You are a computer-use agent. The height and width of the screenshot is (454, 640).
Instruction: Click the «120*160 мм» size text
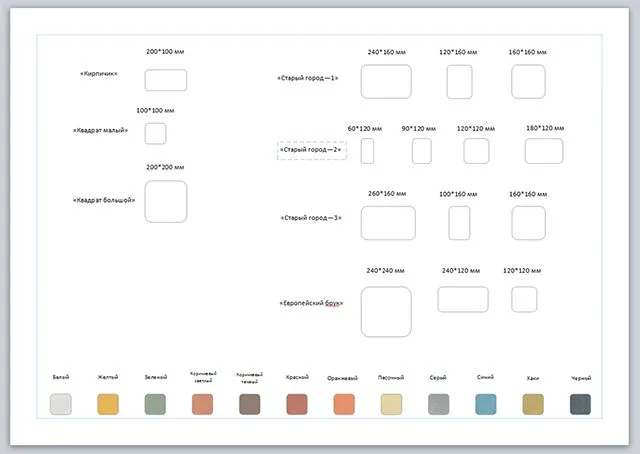click(x=458, y=52)
